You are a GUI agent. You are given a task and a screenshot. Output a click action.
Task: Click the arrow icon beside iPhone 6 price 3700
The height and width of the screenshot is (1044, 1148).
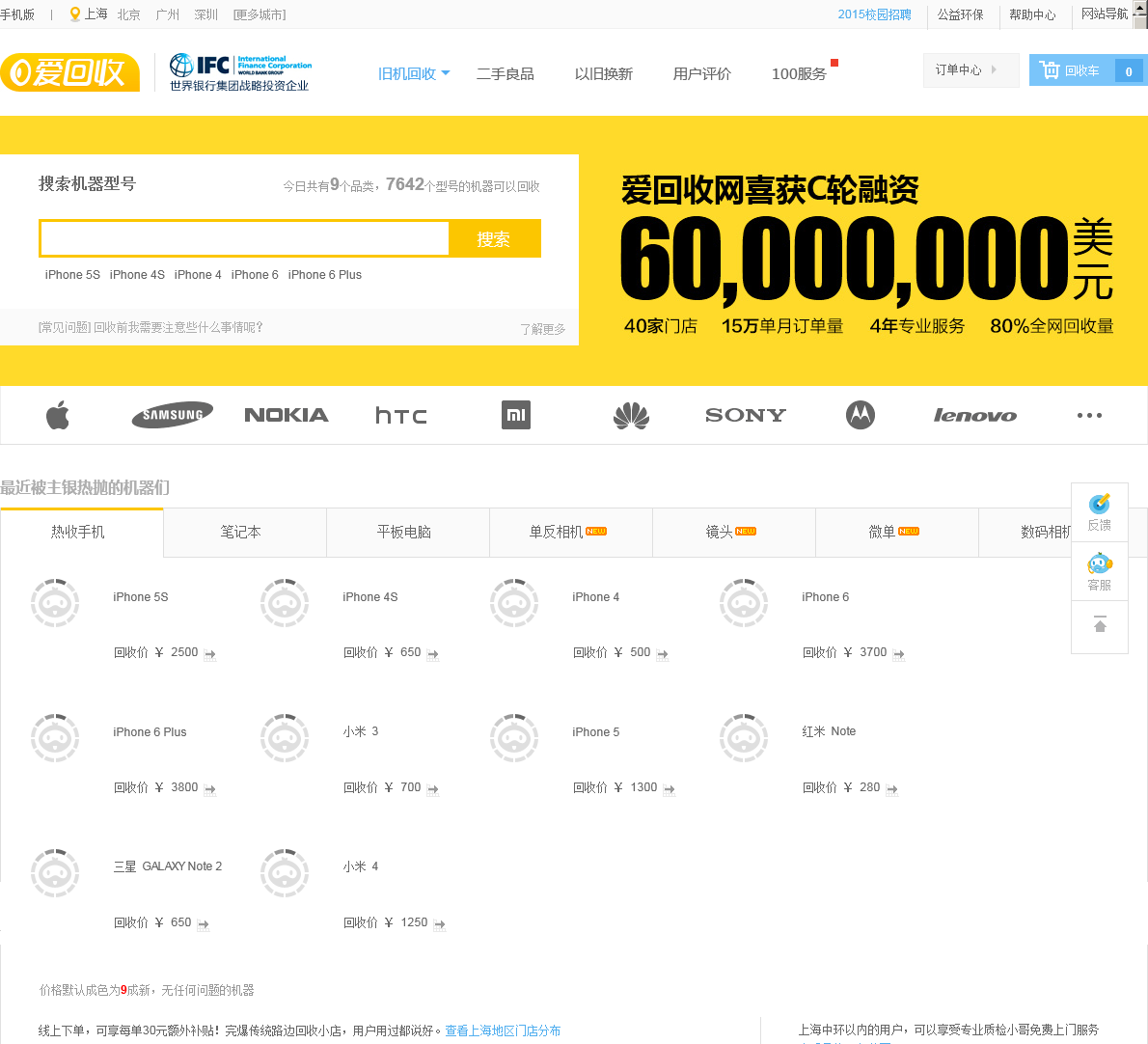tap(899, 654)
